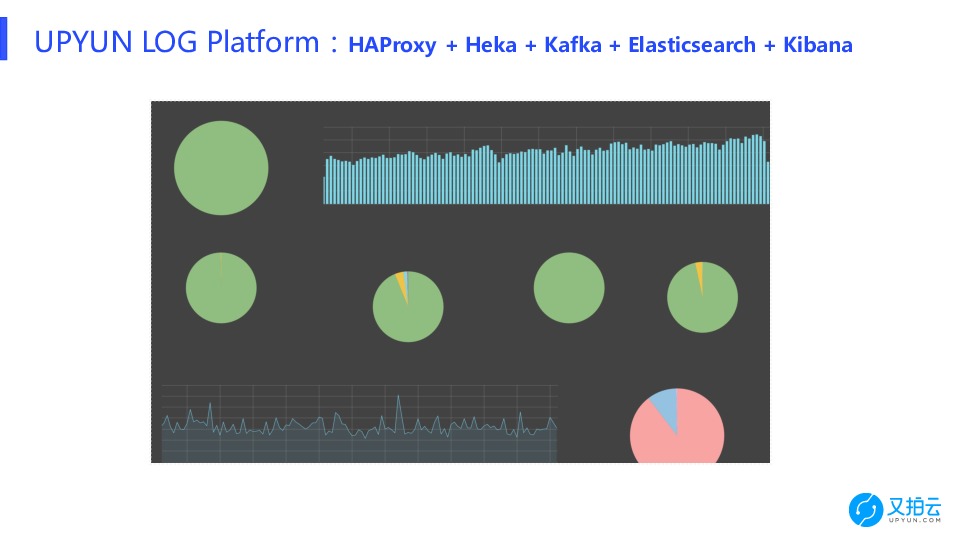The height and width of the screenshot is (540, 960).
Task: Click the tallest spike in the line chart
Action: pos(398,400)
